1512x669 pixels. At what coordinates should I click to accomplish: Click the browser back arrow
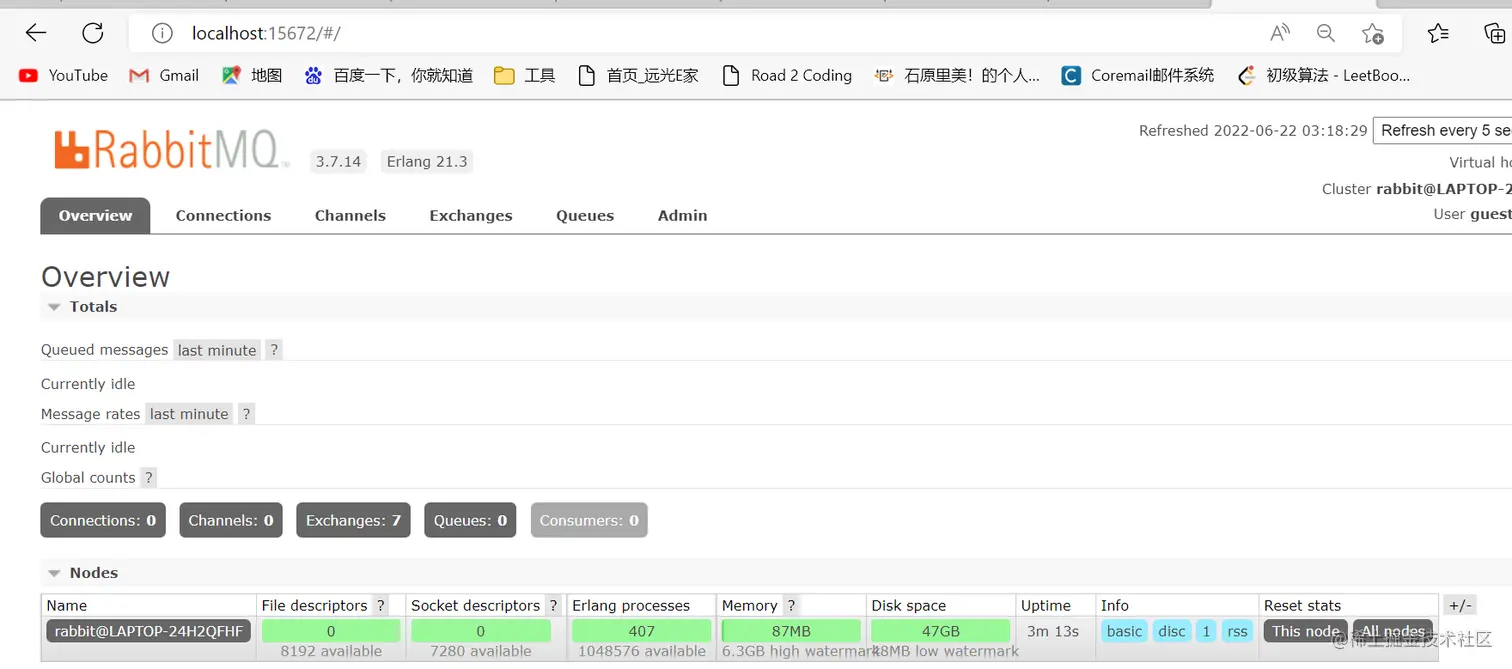(36, 33)
